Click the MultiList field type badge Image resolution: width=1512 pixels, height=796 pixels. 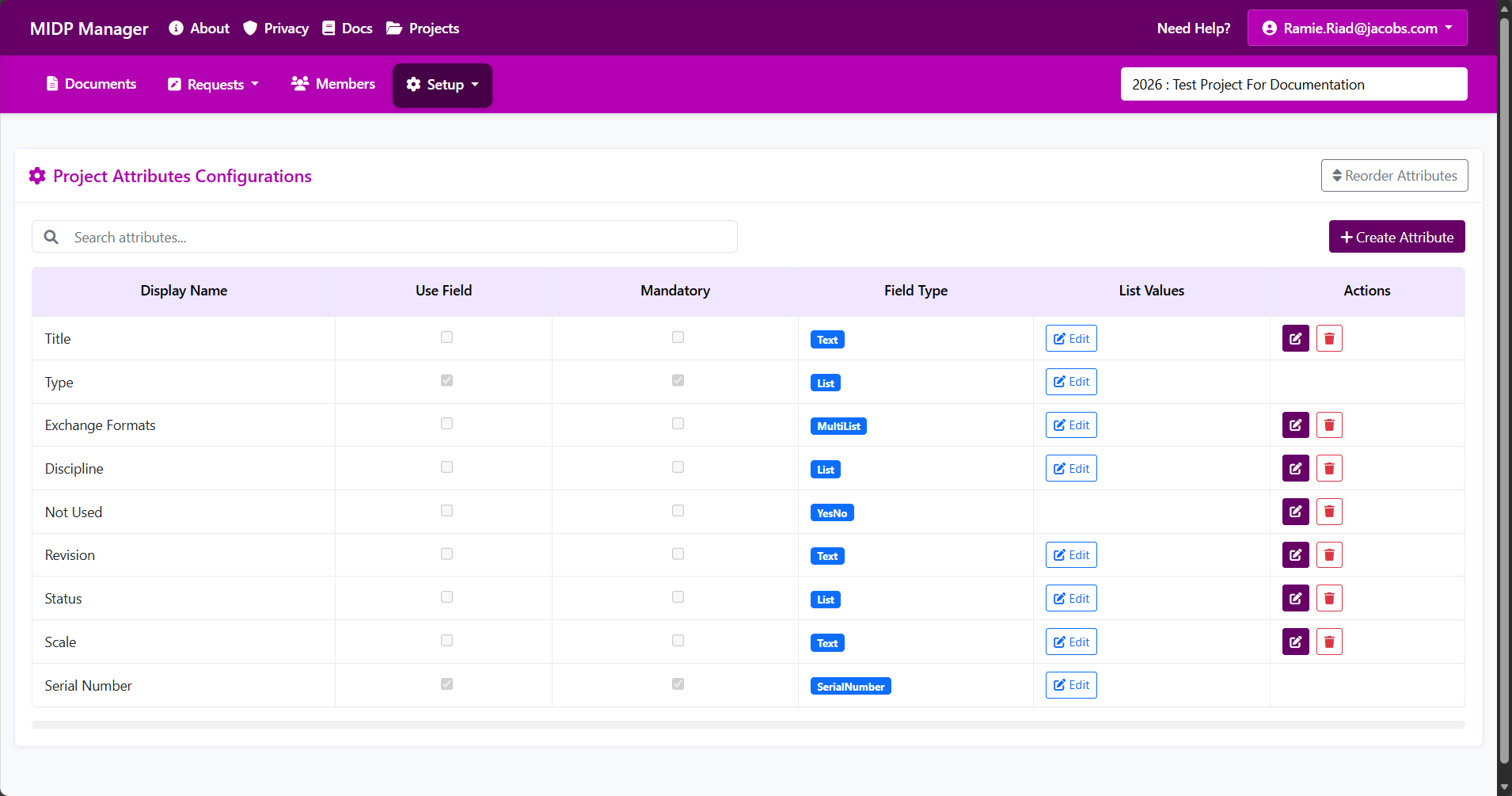(838, 426)
